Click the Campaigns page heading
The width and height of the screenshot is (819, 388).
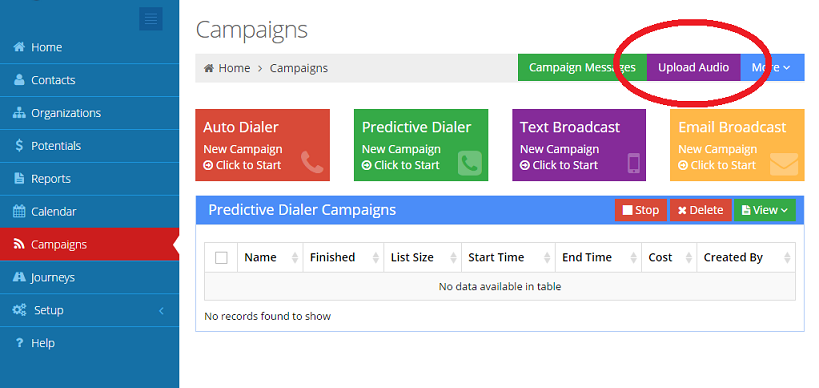[x=251, y=30]
